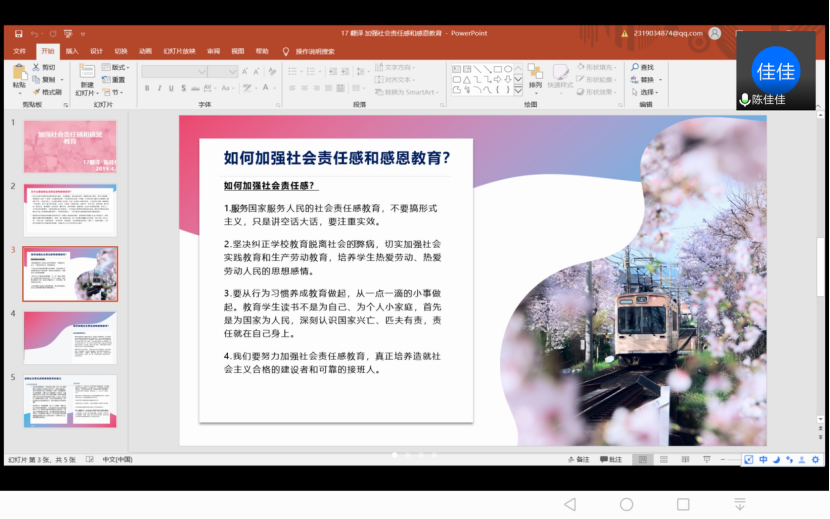
Task: Open the Insert (插入) ribbon tab
Action: coord(72,50)
